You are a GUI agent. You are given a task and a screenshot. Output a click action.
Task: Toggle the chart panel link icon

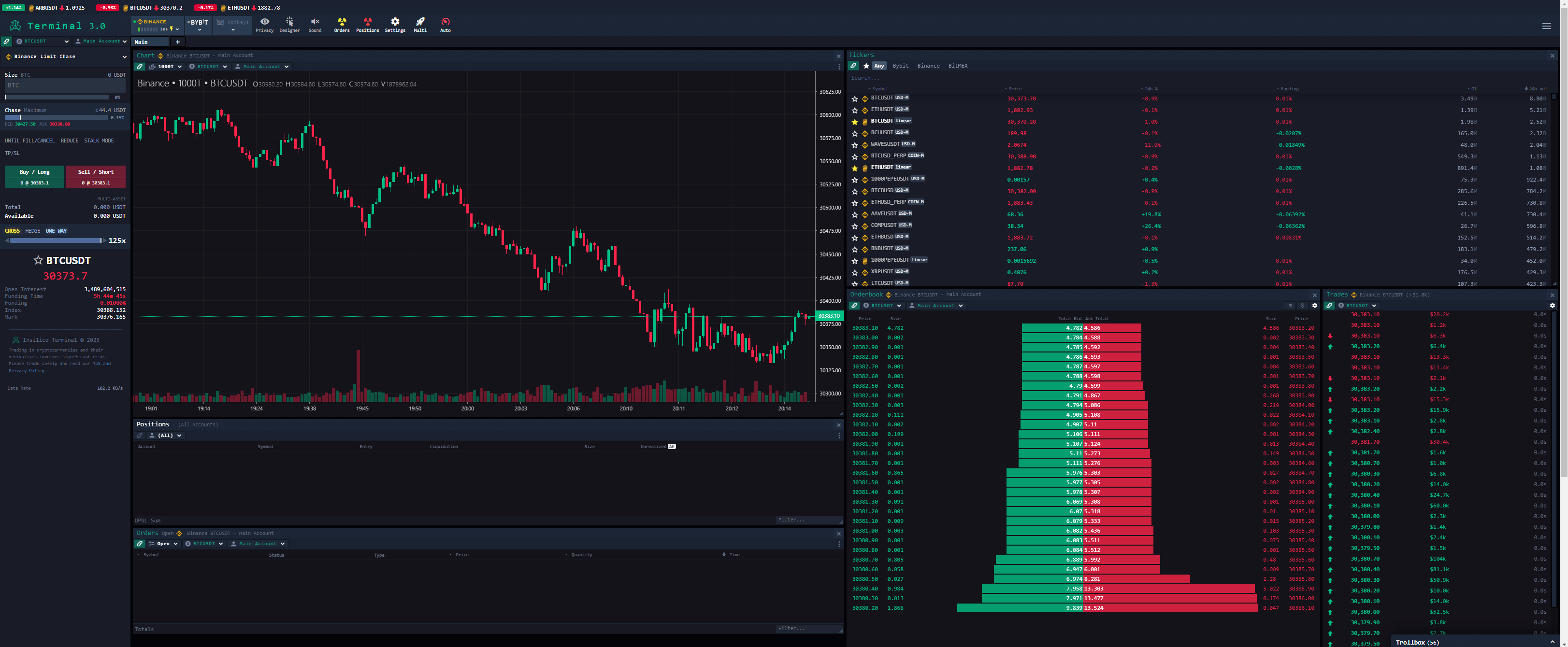(140, 66)
